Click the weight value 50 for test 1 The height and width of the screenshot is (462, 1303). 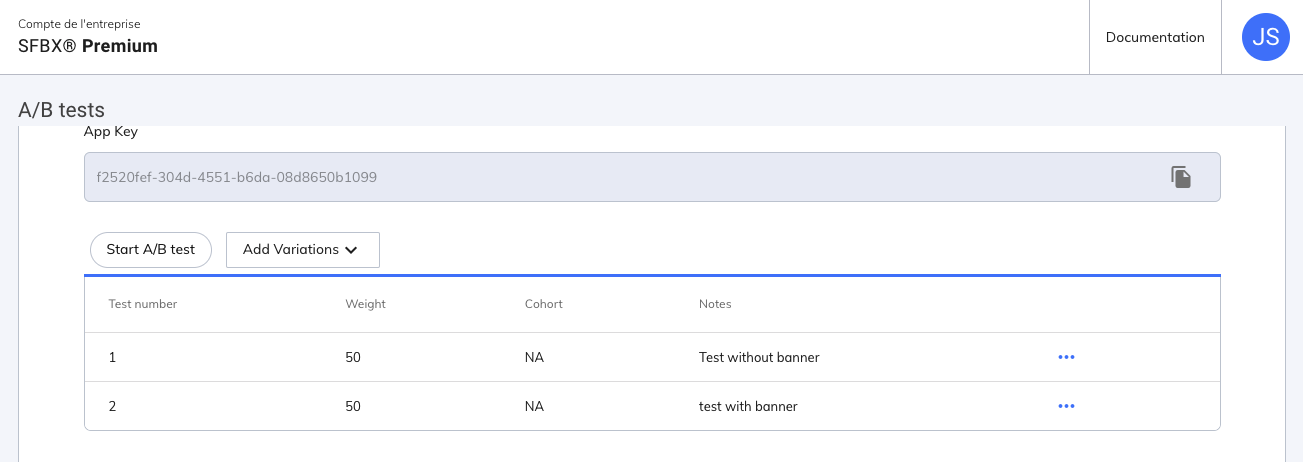click(353, 357)
